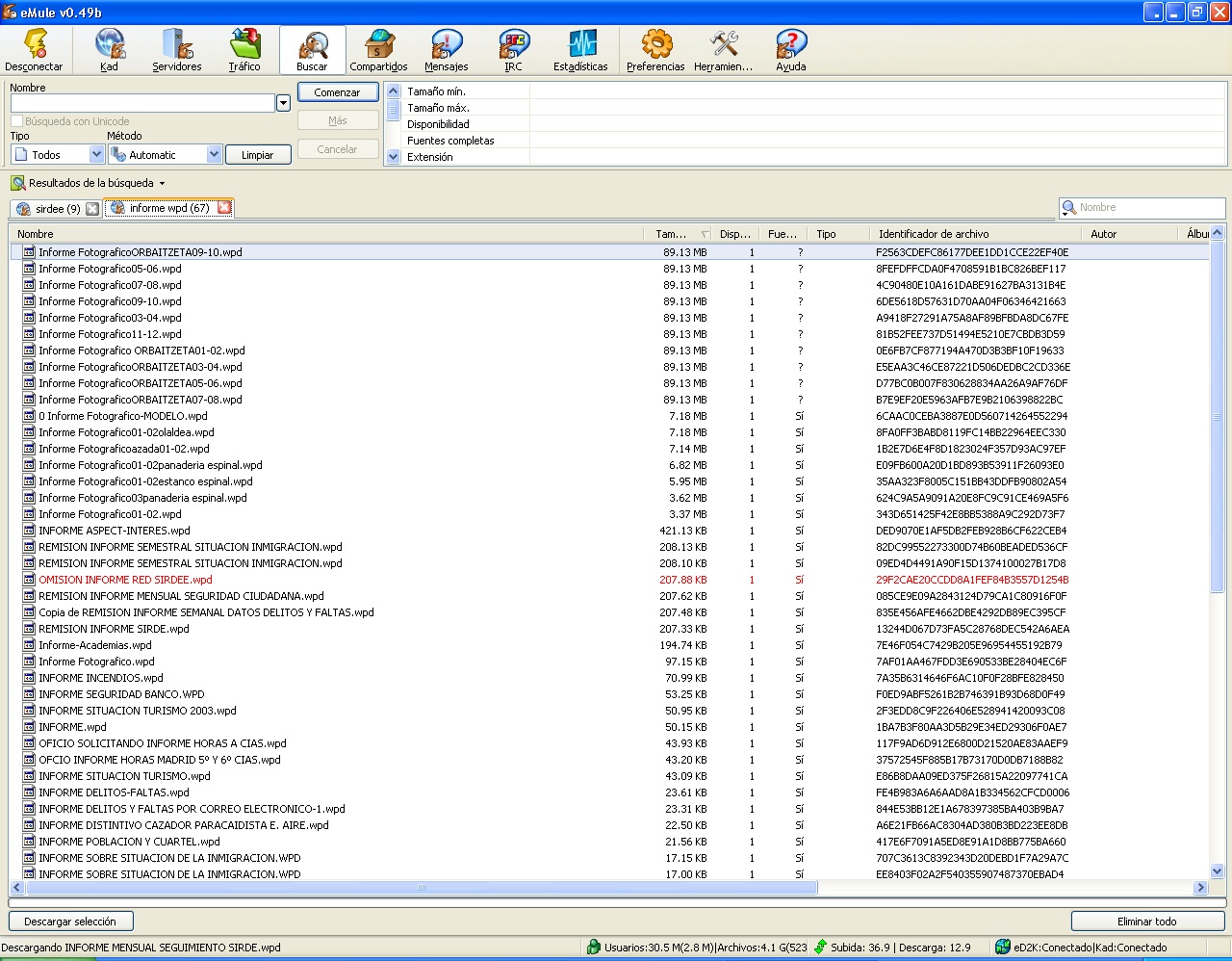1232x961 pixels.
Task: Click file icon of Informe-Academias.wpd
Action: pos(29,645)
